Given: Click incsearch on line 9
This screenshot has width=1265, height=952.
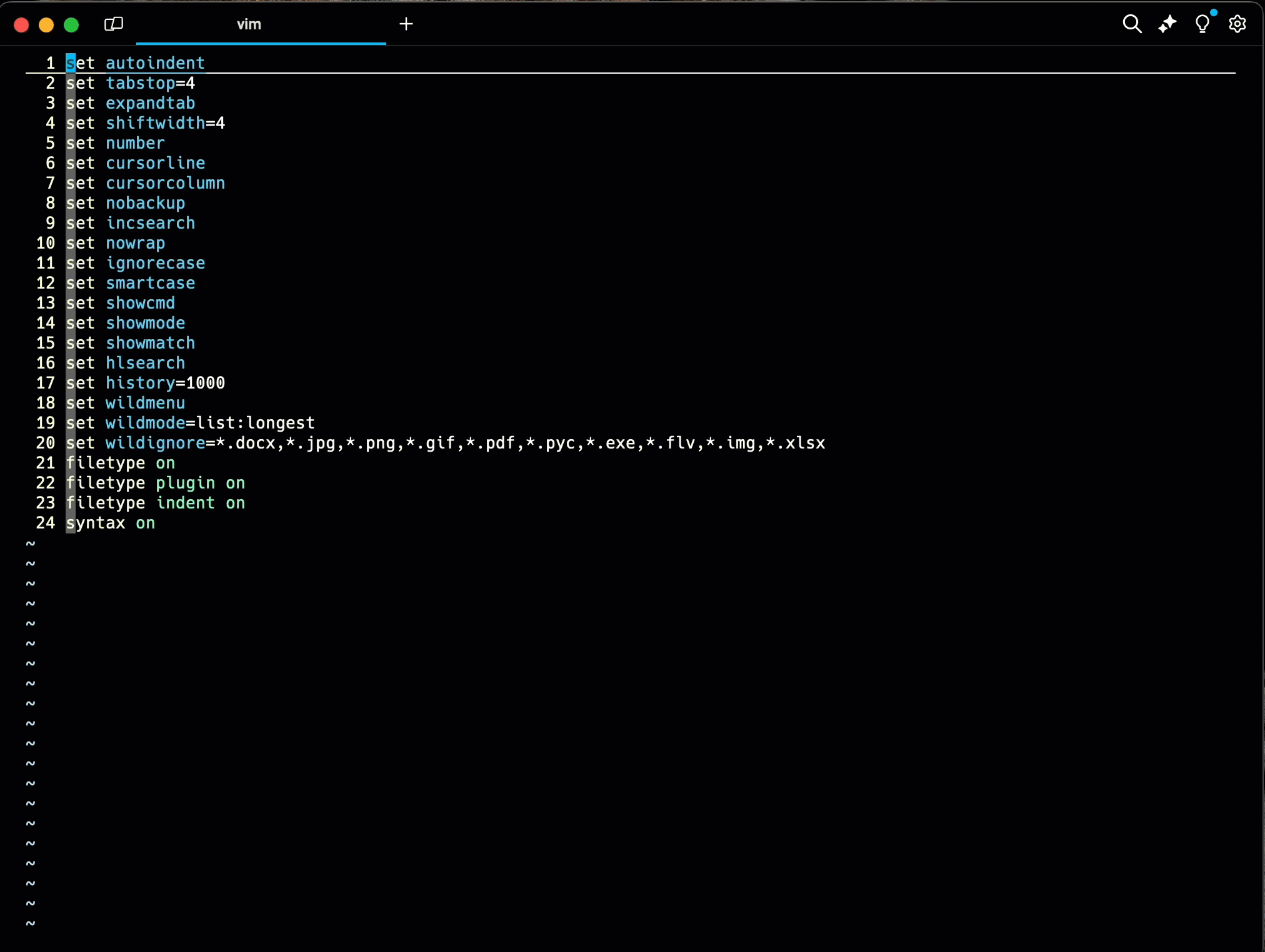Looking at the screenshot, I should click(x=150, y=223).
